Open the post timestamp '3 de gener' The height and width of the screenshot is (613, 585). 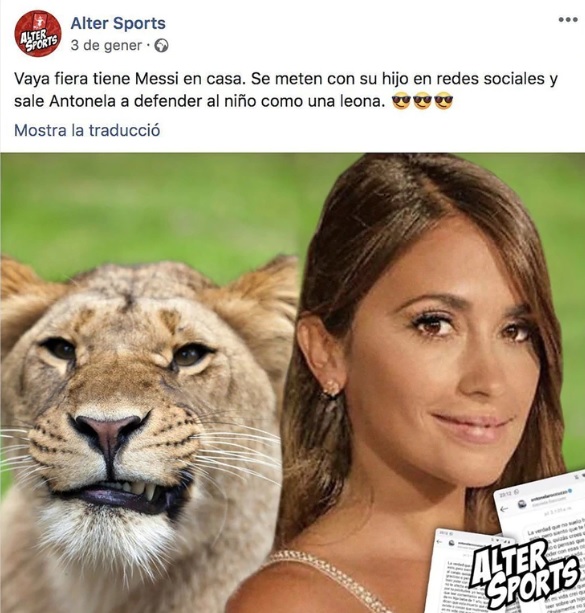coord(106,45)
